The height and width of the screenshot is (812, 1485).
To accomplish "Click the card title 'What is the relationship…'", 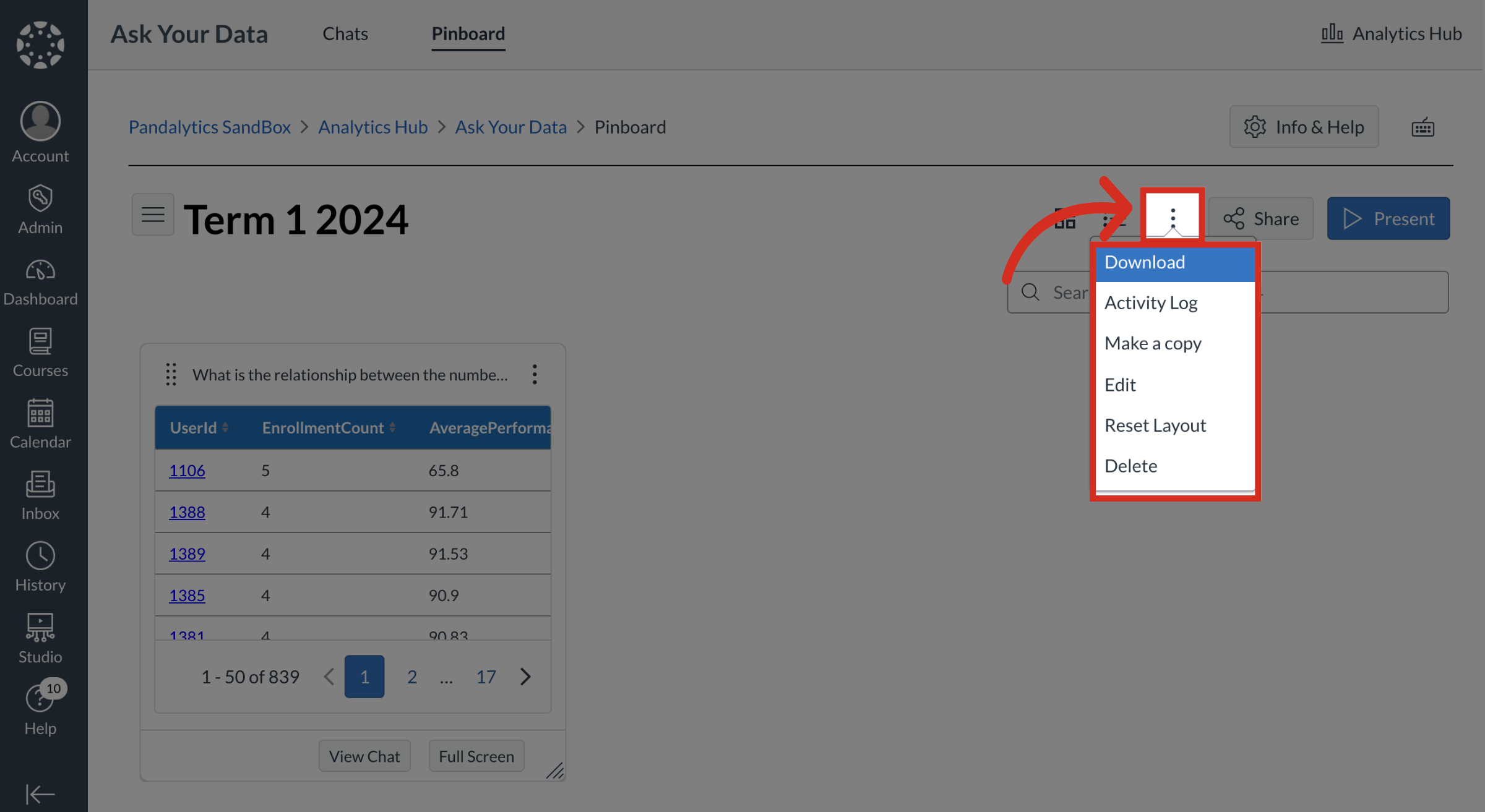I will [x=350, y=374].
